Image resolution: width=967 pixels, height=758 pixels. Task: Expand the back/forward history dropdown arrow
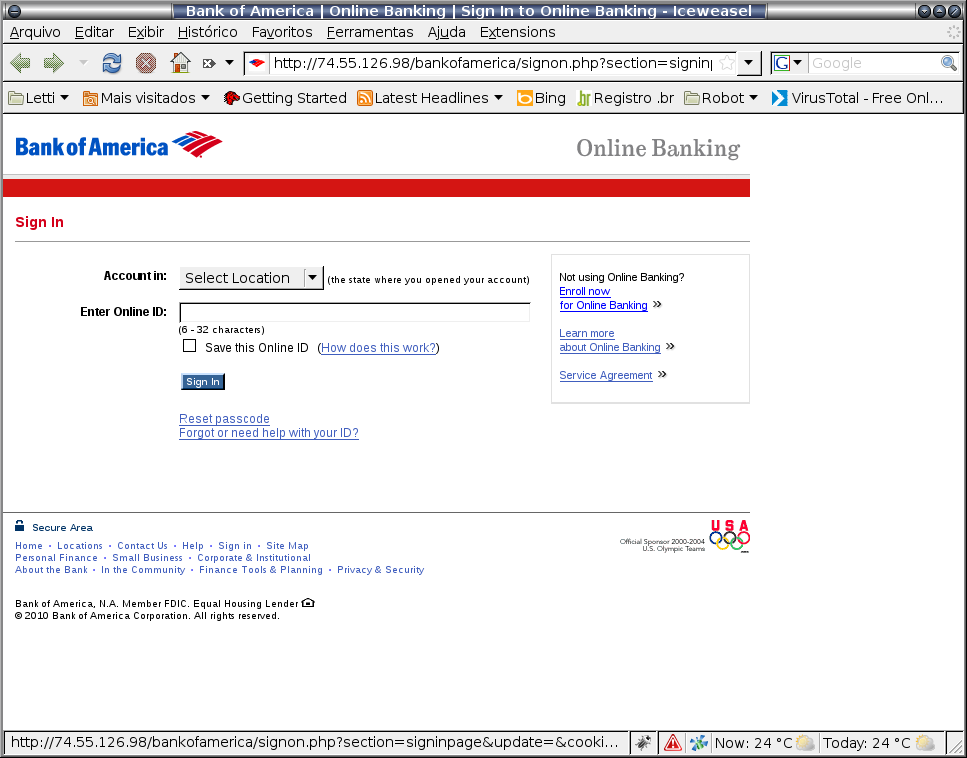(83, 63)
